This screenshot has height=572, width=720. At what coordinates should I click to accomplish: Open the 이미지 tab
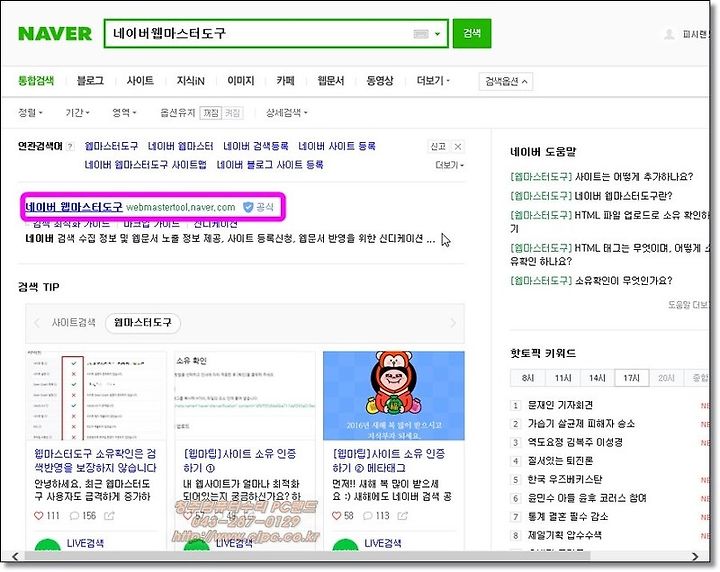241,81
